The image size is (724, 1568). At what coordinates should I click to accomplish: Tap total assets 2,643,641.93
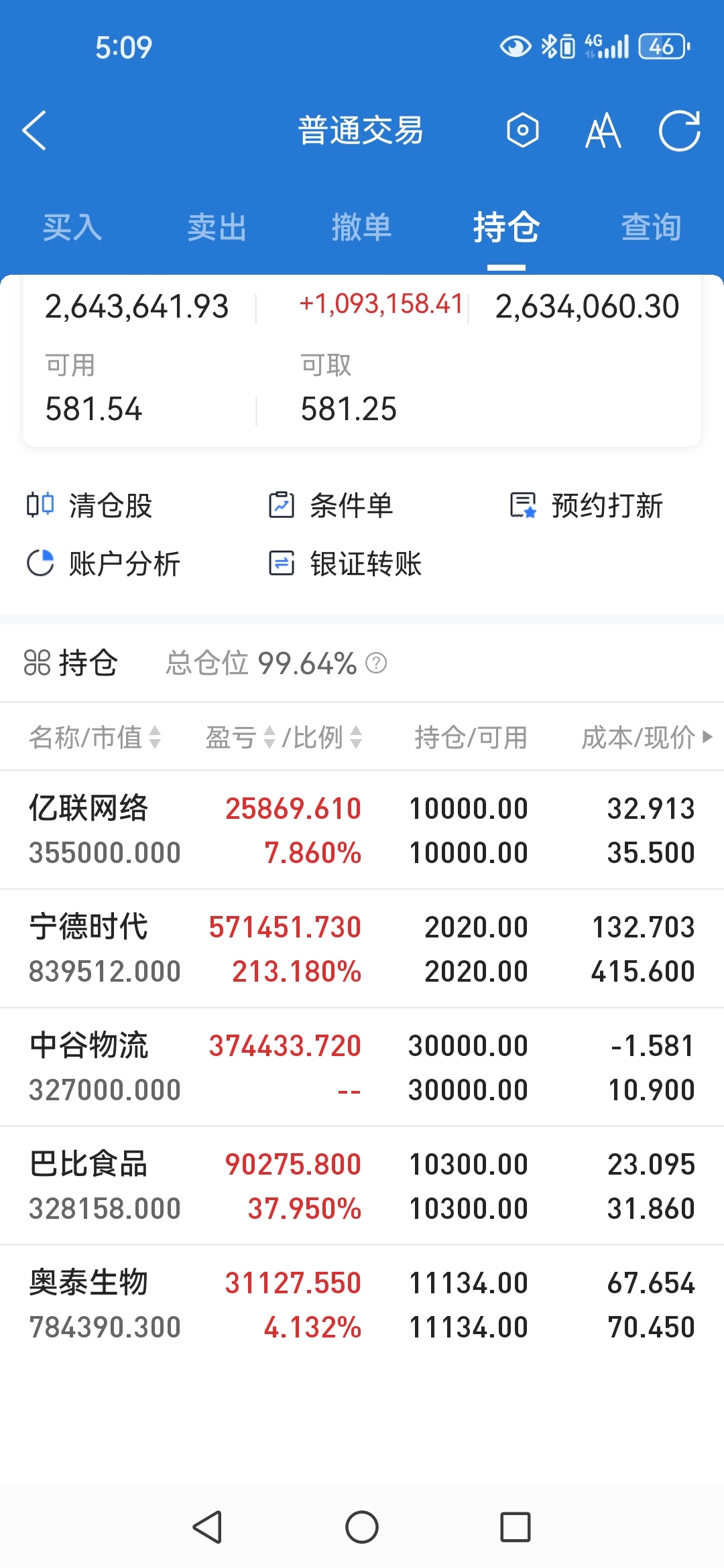pyautogui.click(x=137, y=307)
